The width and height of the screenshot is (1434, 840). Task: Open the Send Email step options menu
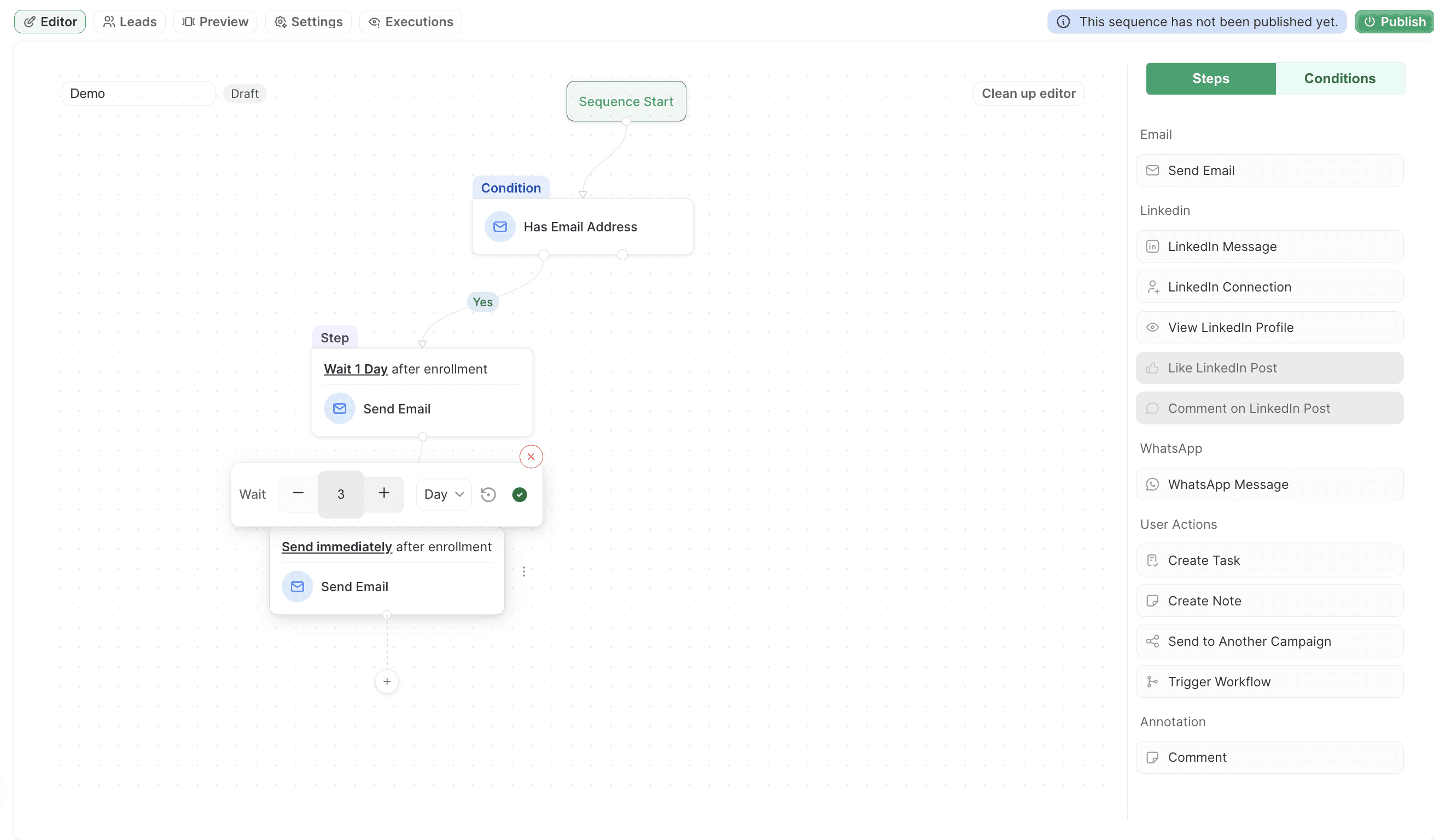pos(523,571)
